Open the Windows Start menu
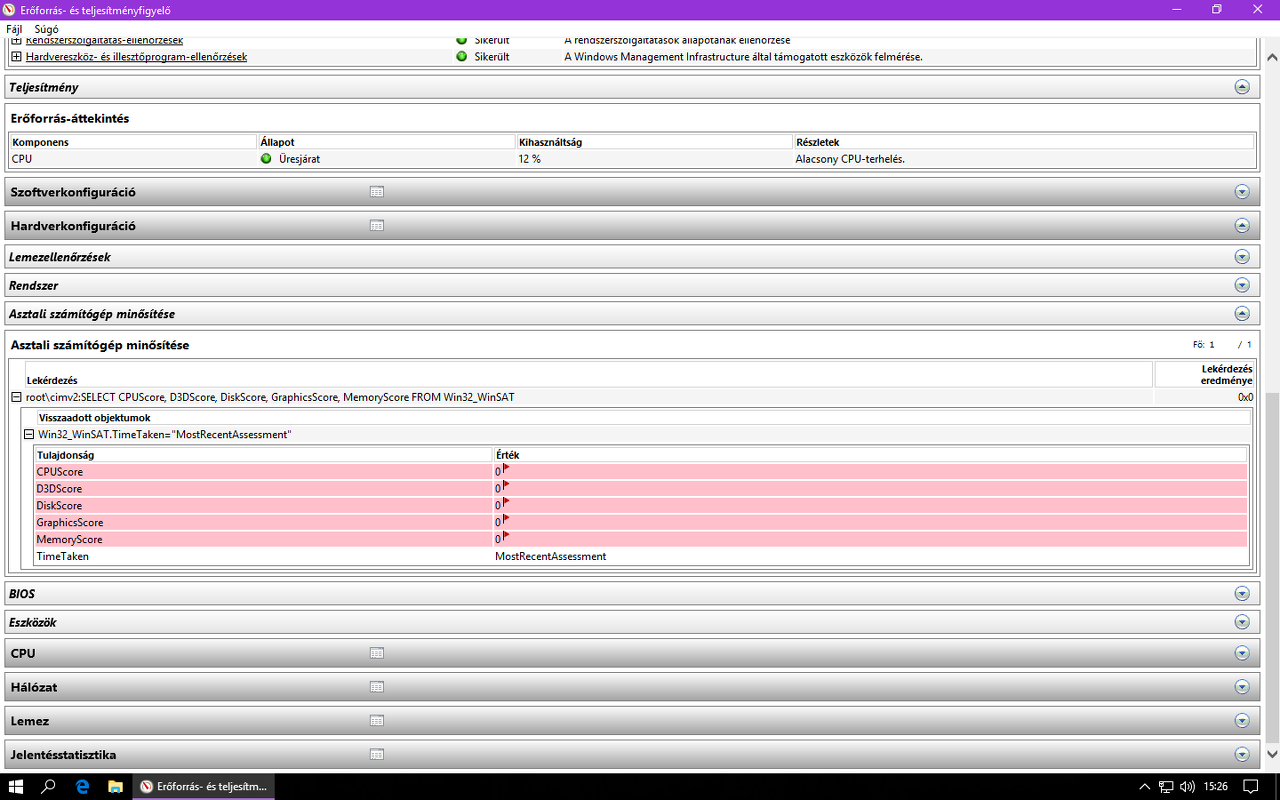 [16, 786]
